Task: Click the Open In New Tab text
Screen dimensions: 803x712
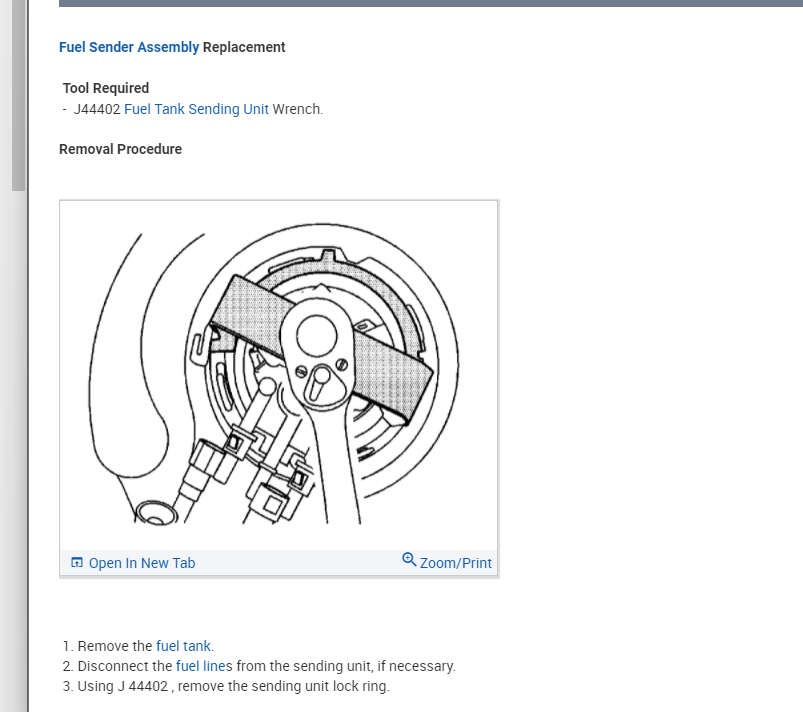Action: [x=142, y=563]
